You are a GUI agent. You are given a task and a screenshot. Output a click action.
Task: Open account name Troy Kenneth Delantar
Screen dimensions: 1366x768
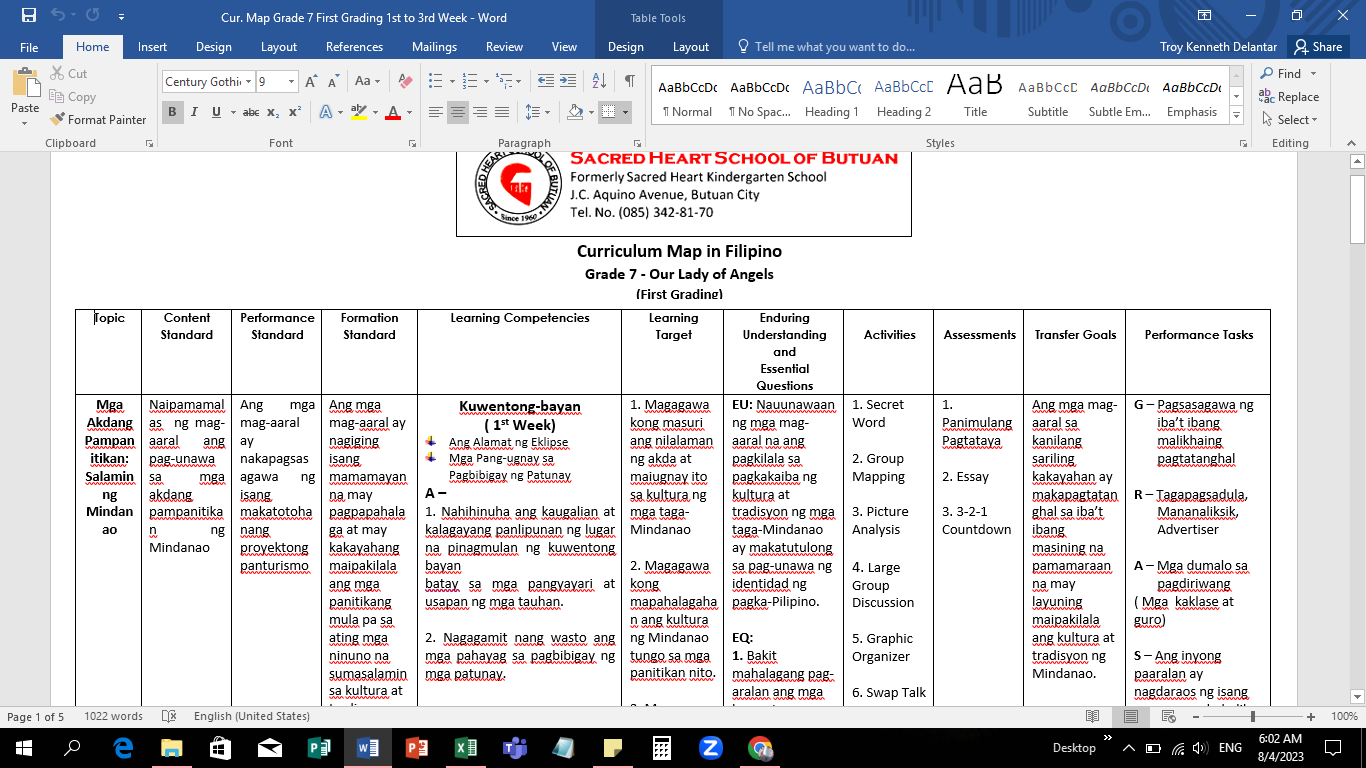pyautogui.click(x=1217, y=47)
